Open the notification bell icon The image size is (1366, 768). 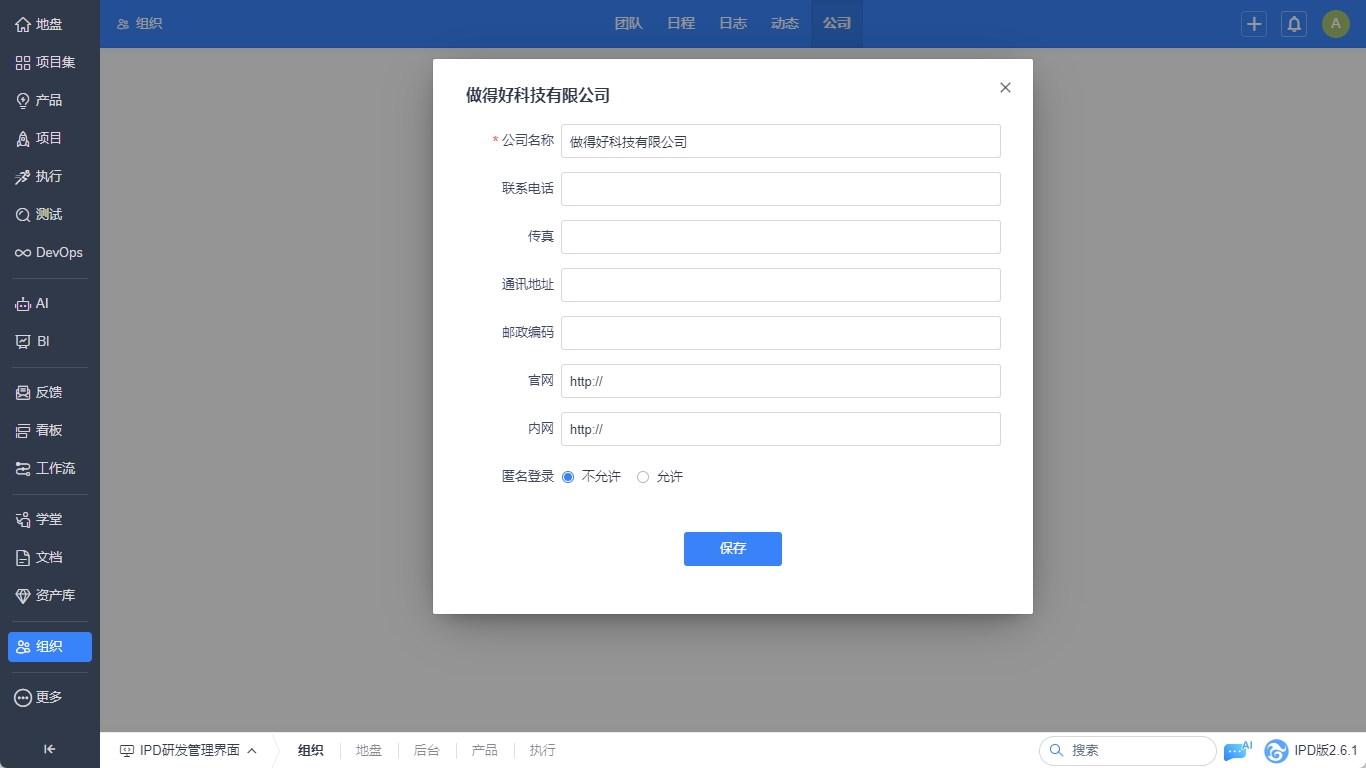click(x=1294, y=24)
